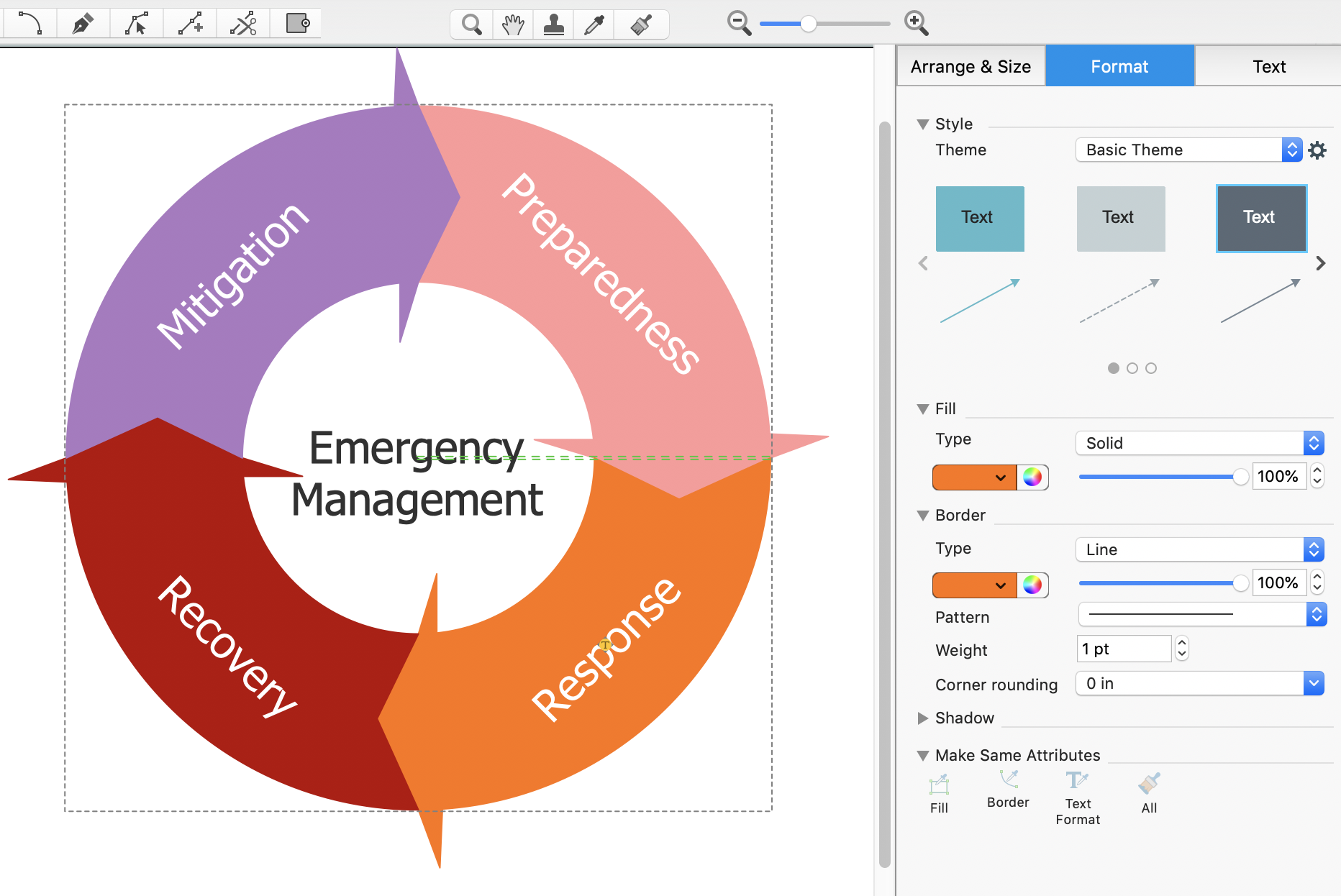Select the arc drawing tool
Screen dimensions: 1341x896
(x=30, y=24)
